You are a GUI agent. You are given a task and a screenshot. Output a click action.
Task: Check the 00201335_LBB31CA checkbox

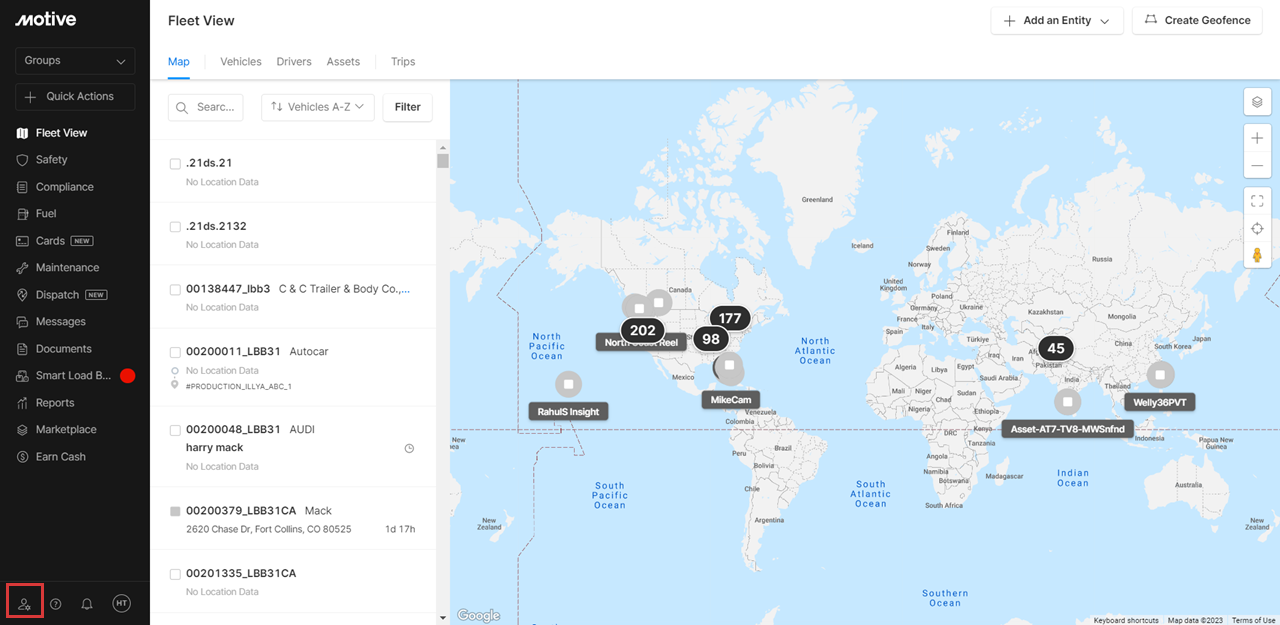click(x=175, y=574)
